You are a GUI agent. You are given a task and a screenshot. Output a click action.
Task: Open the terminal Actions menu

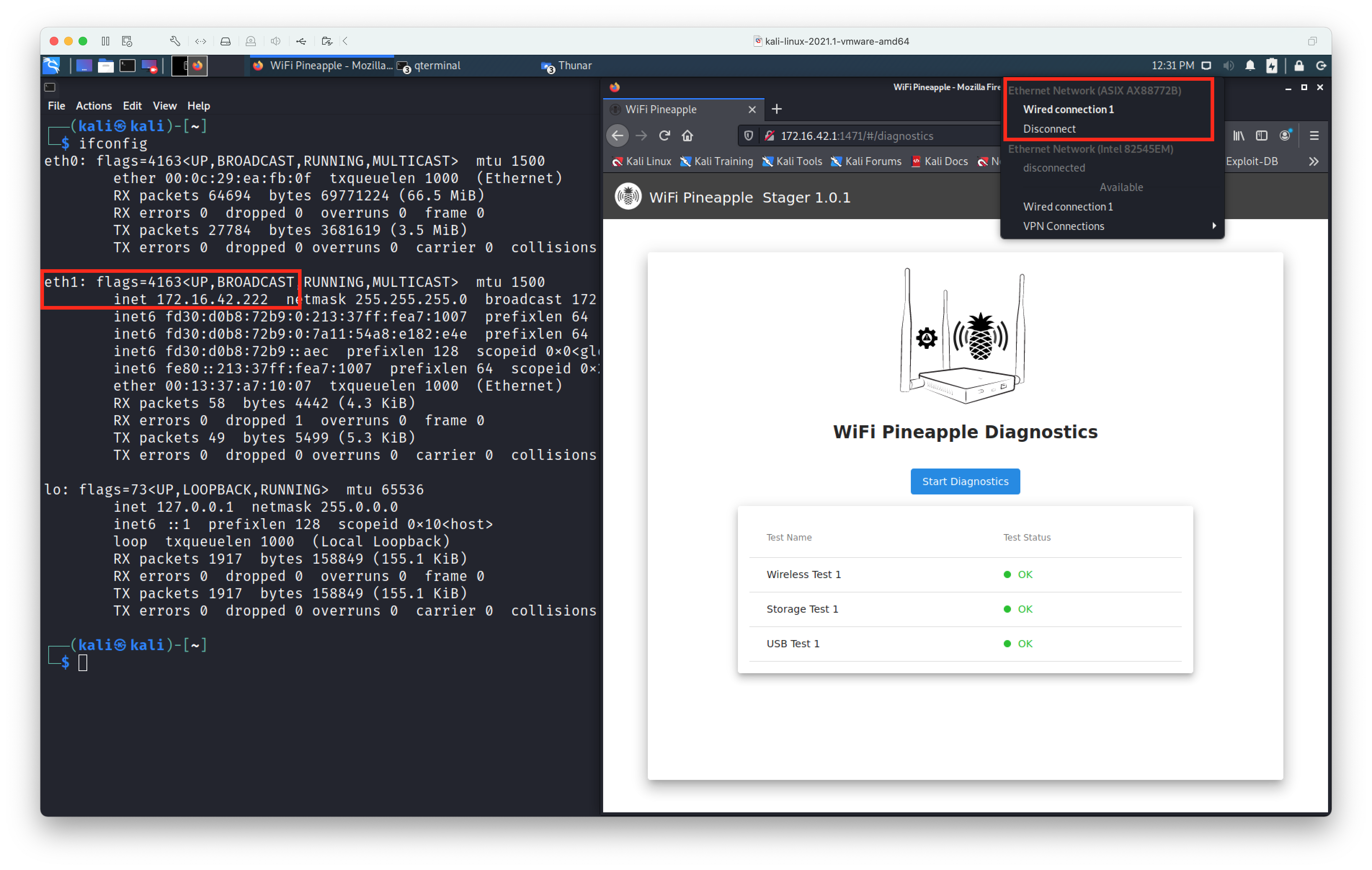[x=94, y=106]
